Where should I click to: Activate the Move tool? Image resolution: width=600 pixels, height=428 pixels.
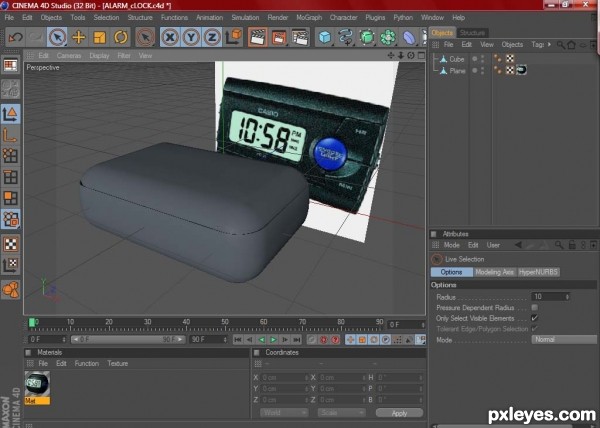pos(78,37)
